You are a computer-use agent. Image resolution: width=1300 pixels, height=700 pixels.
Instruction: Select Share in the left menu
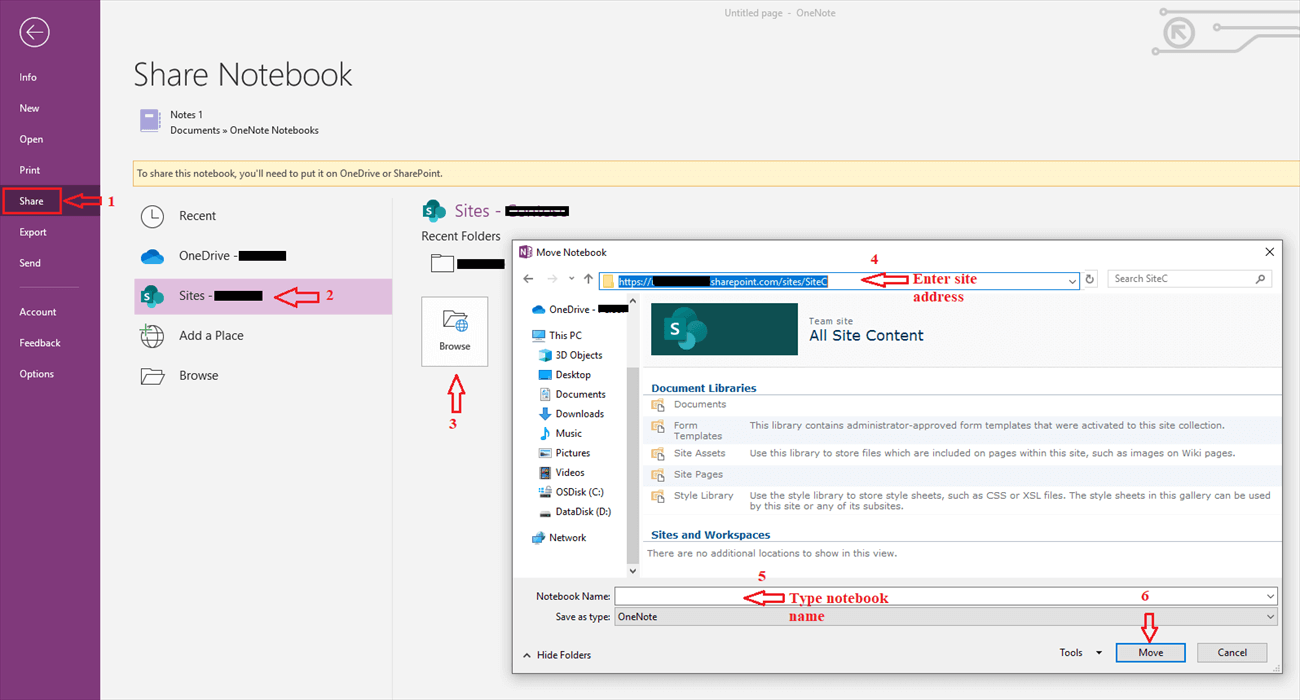[x=32, y=200]
